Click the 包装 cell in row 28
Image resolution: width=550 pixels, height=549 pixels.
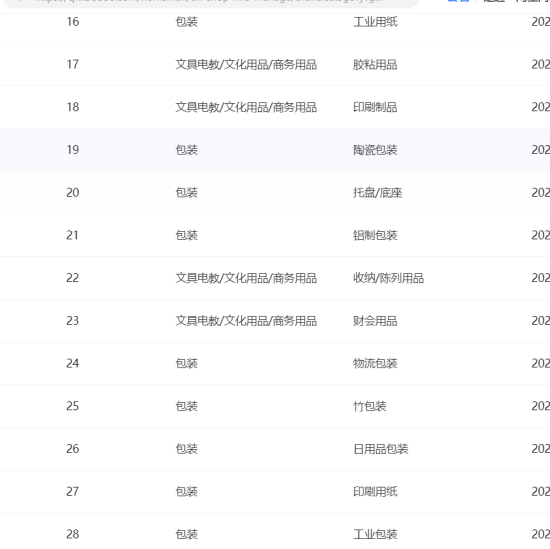(x=187, y=534)
